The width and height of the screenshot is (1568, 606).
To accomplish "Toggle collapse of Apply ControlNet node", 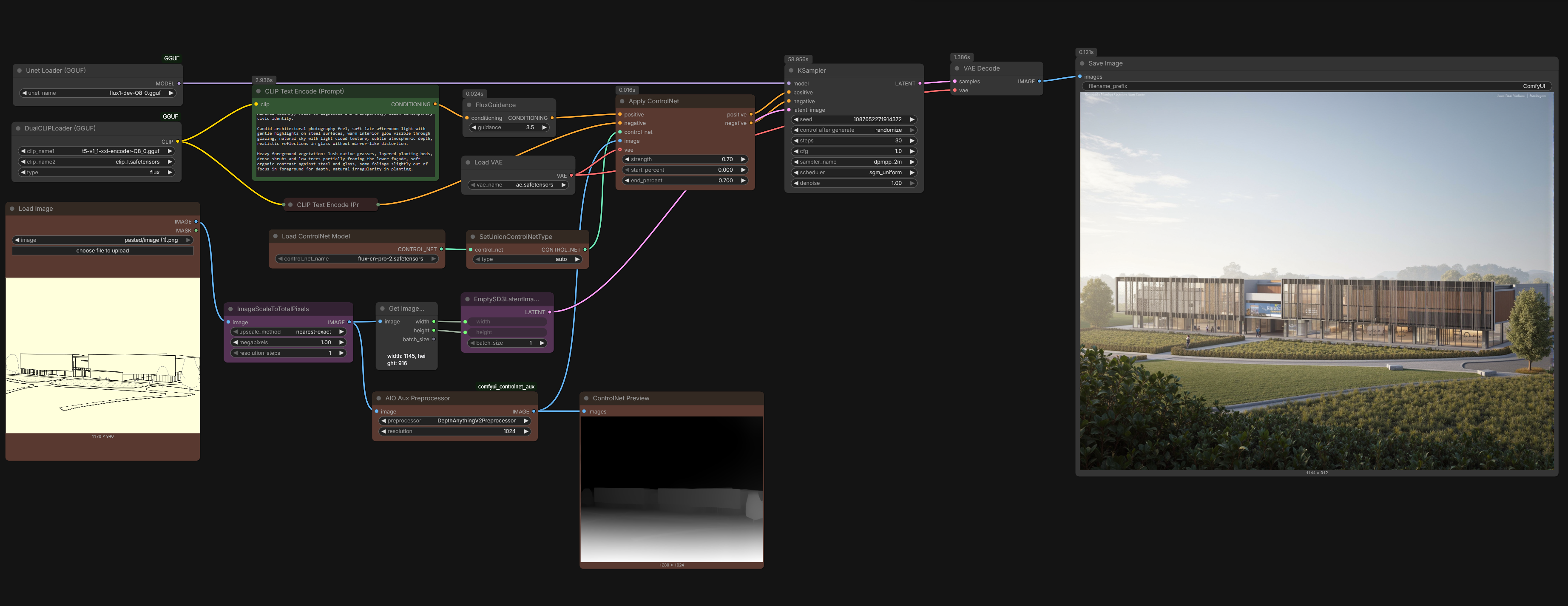I will click(622, 102).
